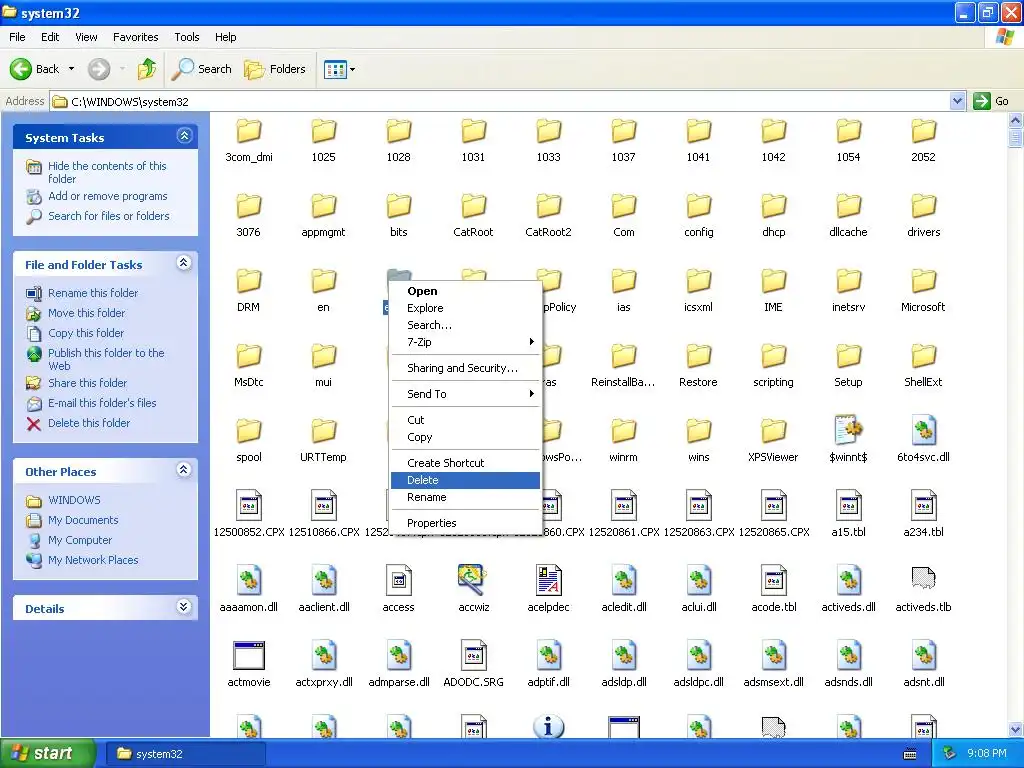Click Share this folder link
Image resolution: width=1024 pixels, height=768 pixels.
click(88, 383)
